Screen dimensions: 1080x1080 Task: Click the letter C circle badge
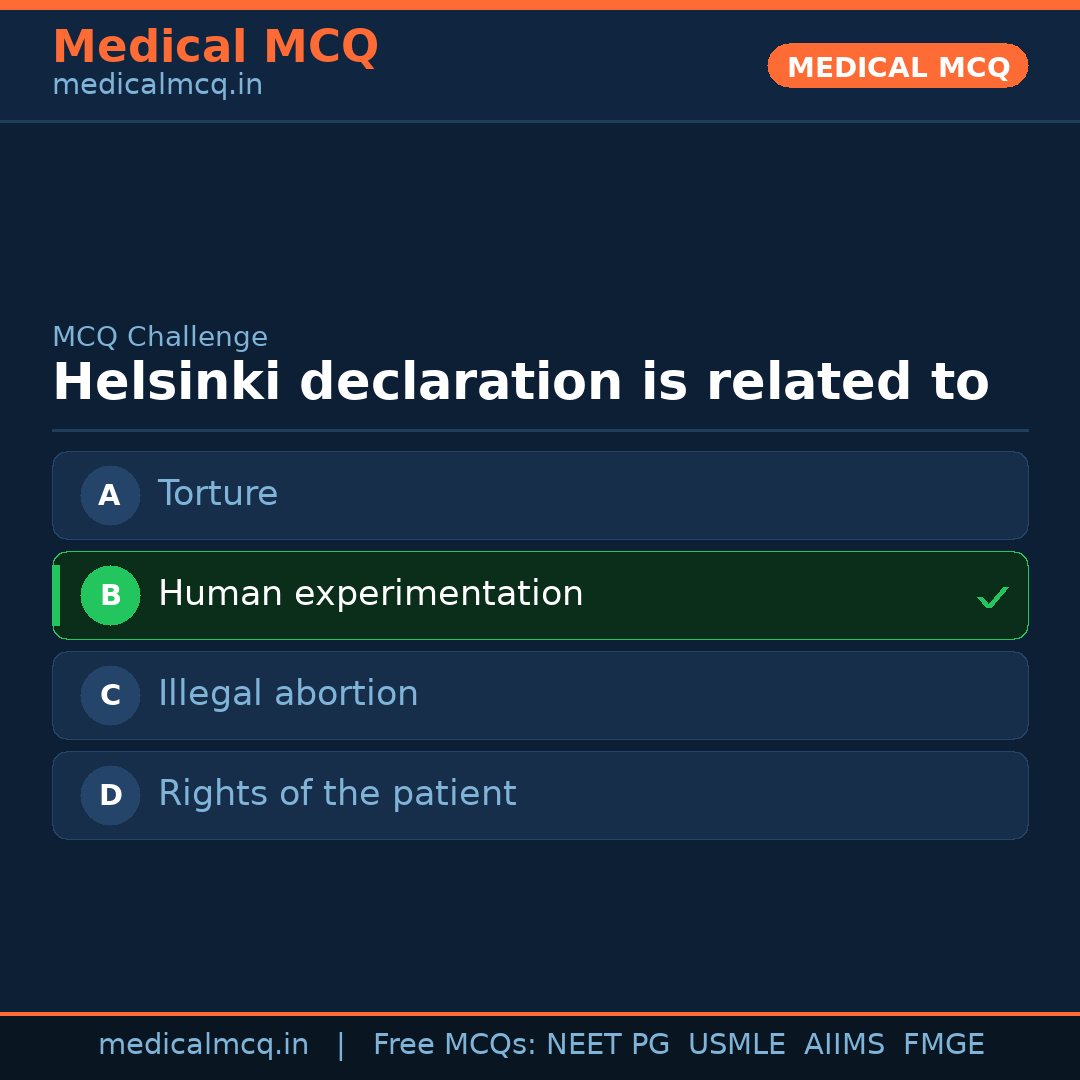tap(110, 695)
